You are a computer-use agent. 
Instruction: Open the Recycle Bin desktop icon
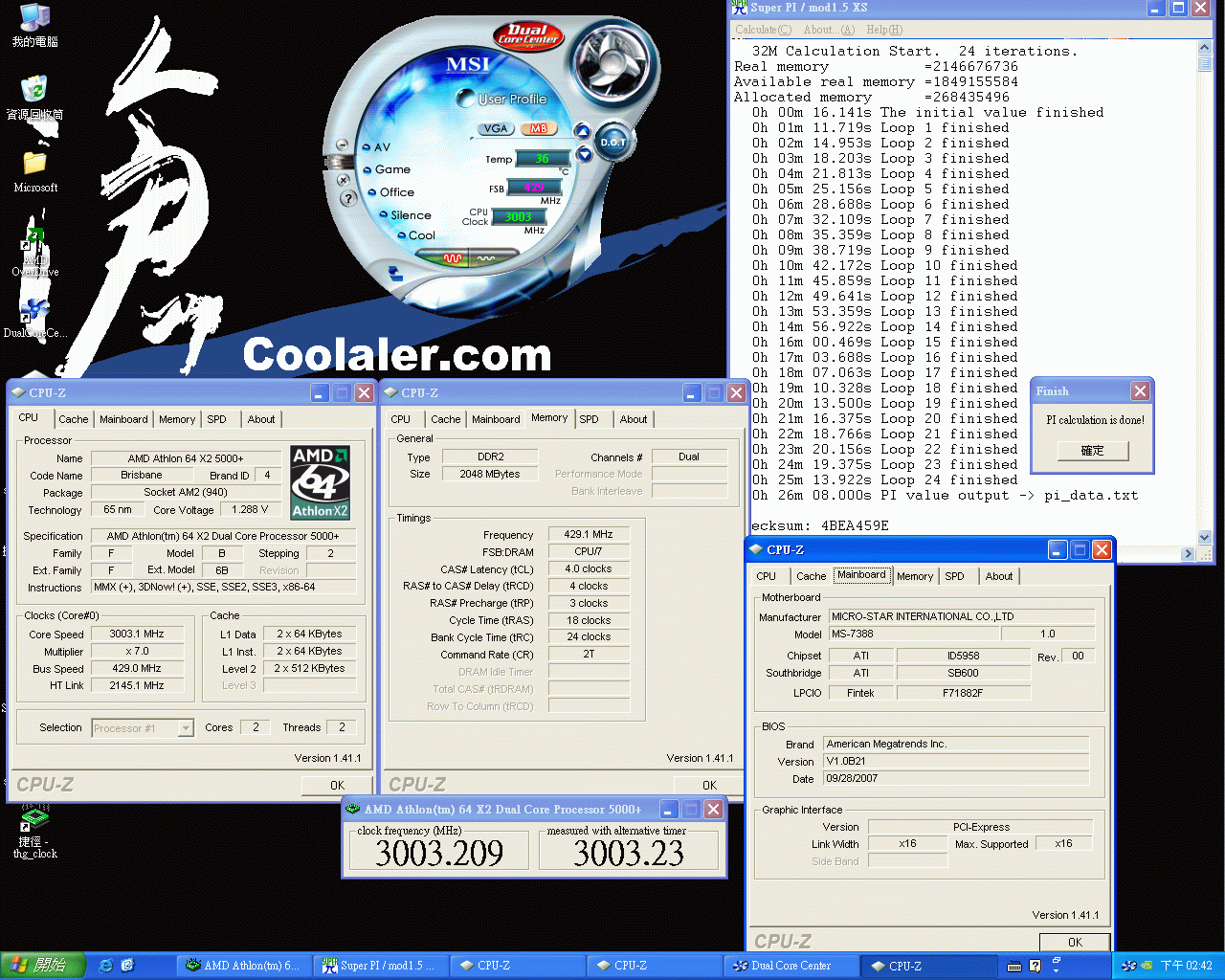coord(34,97)
